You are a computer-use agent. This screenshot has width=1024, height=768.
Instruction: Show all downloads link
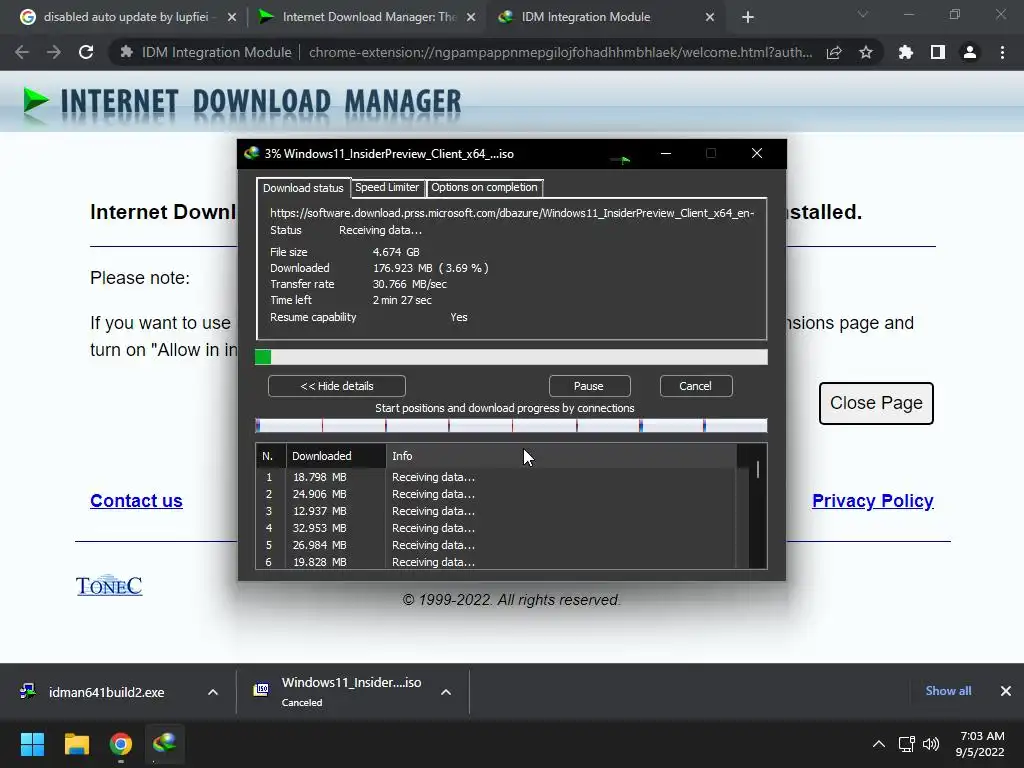tap(948, 691)
